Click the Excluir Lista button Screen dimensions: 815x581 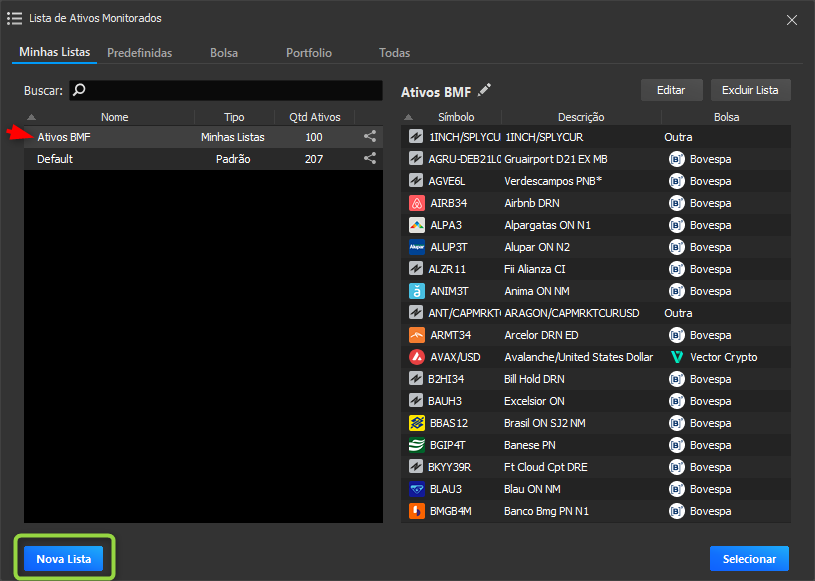750,90
